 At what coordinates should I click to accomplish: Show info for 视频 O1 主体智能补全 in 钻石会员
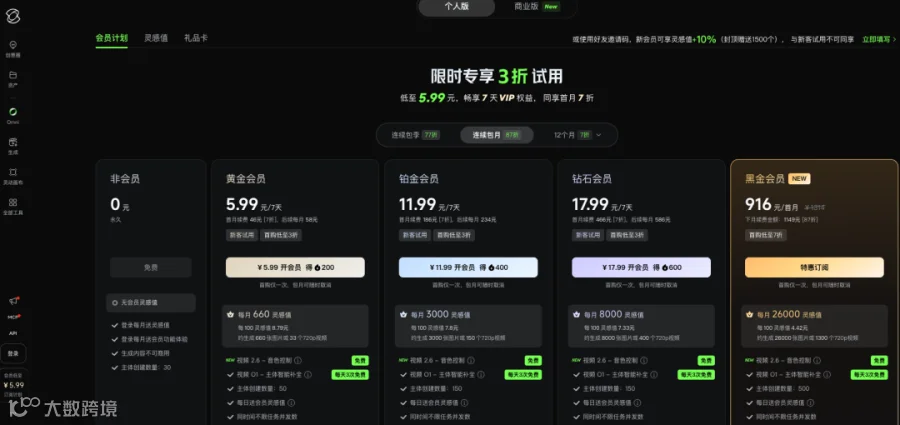point(654,375)
